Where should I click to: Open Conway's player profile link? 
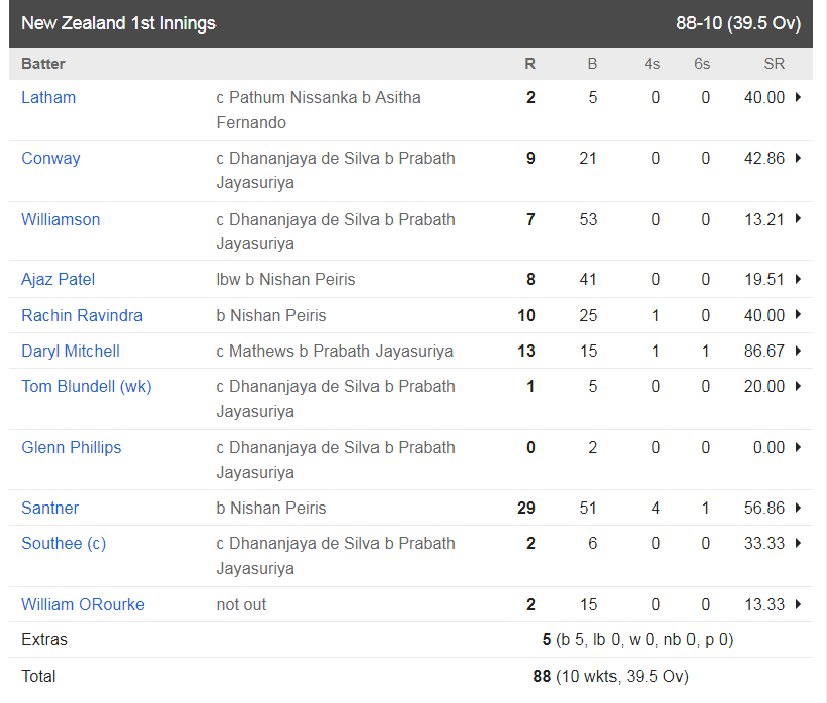(51, 159)
